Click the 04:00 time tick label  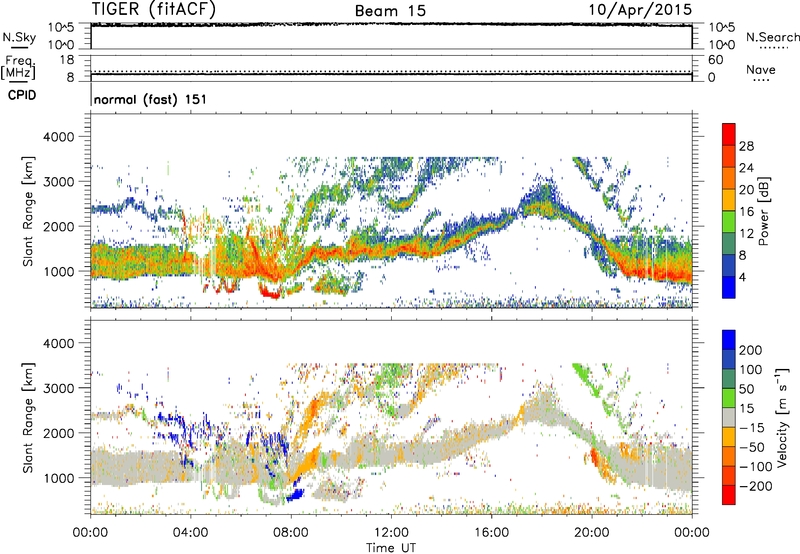tap(191, 533)
